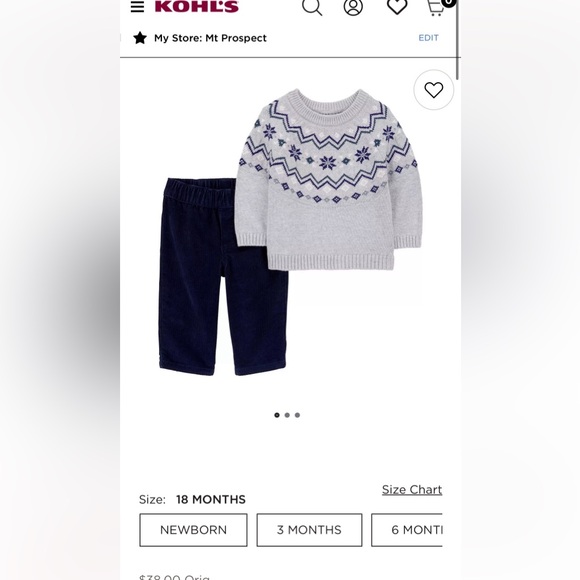This screenshot has height=580, width=580.
Task: Favorite this sweater set with heart button
Action: (x=434, y=90)
